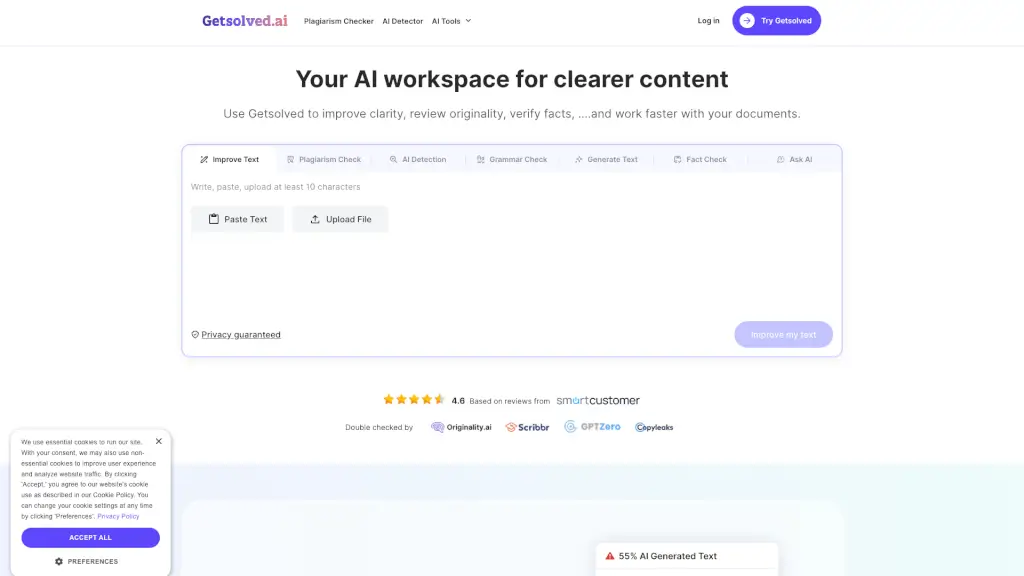
Task: Click the smartcustomer logo
Action: coord(598,400)
